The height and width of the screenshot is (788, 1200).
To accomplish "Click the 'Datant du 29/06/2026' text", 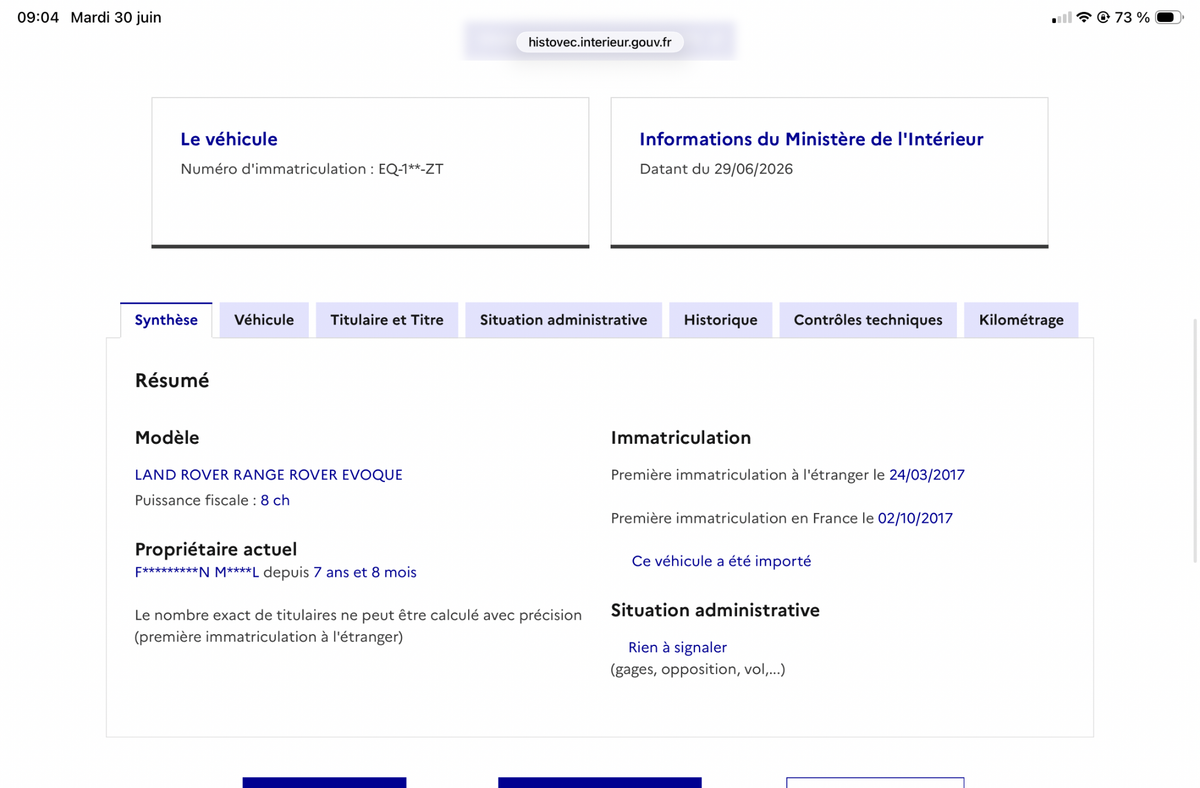I will (x=716, y=169).
